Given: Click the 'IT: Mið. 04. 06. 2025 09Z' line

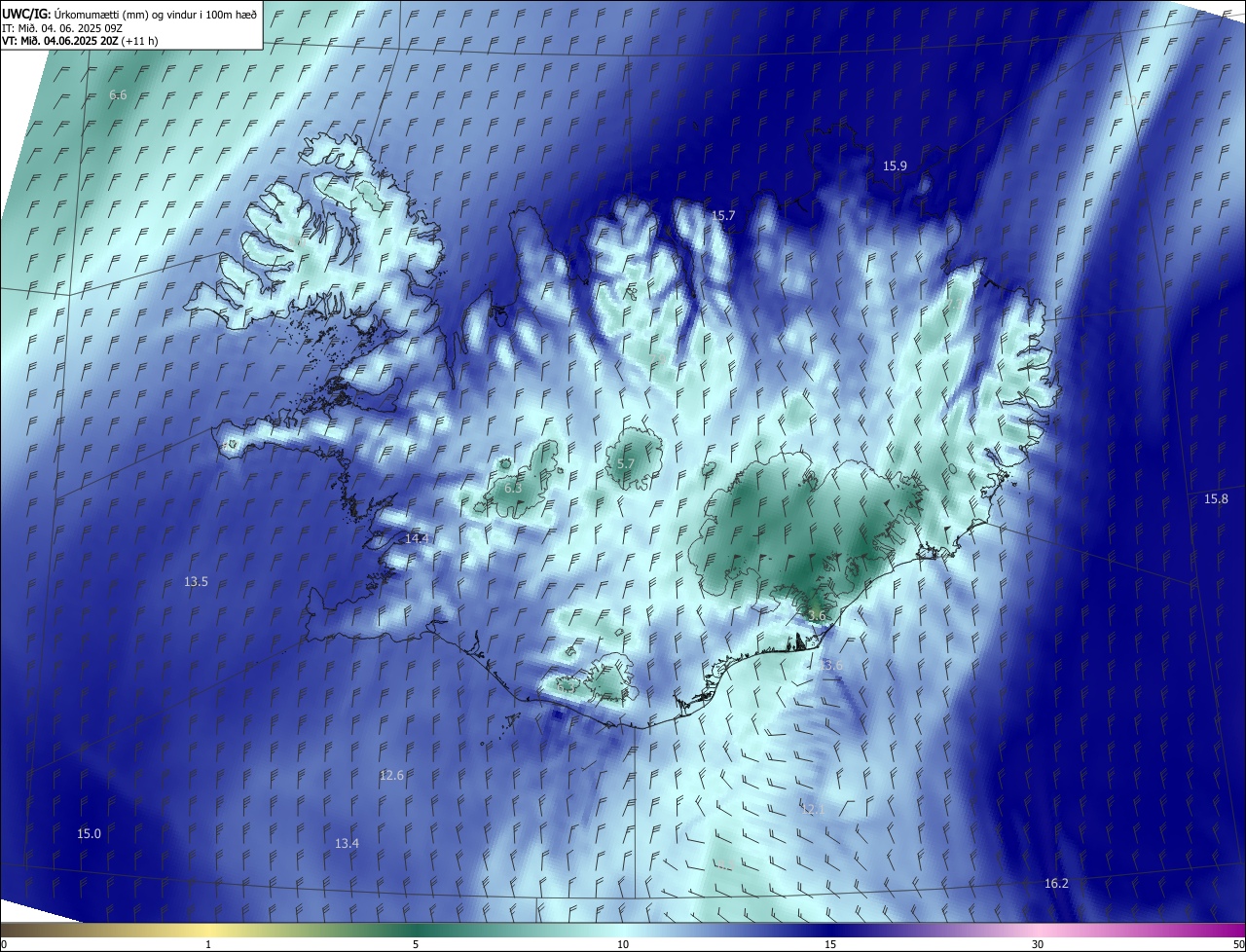Looking at the screenshot, I should point(61,28).
